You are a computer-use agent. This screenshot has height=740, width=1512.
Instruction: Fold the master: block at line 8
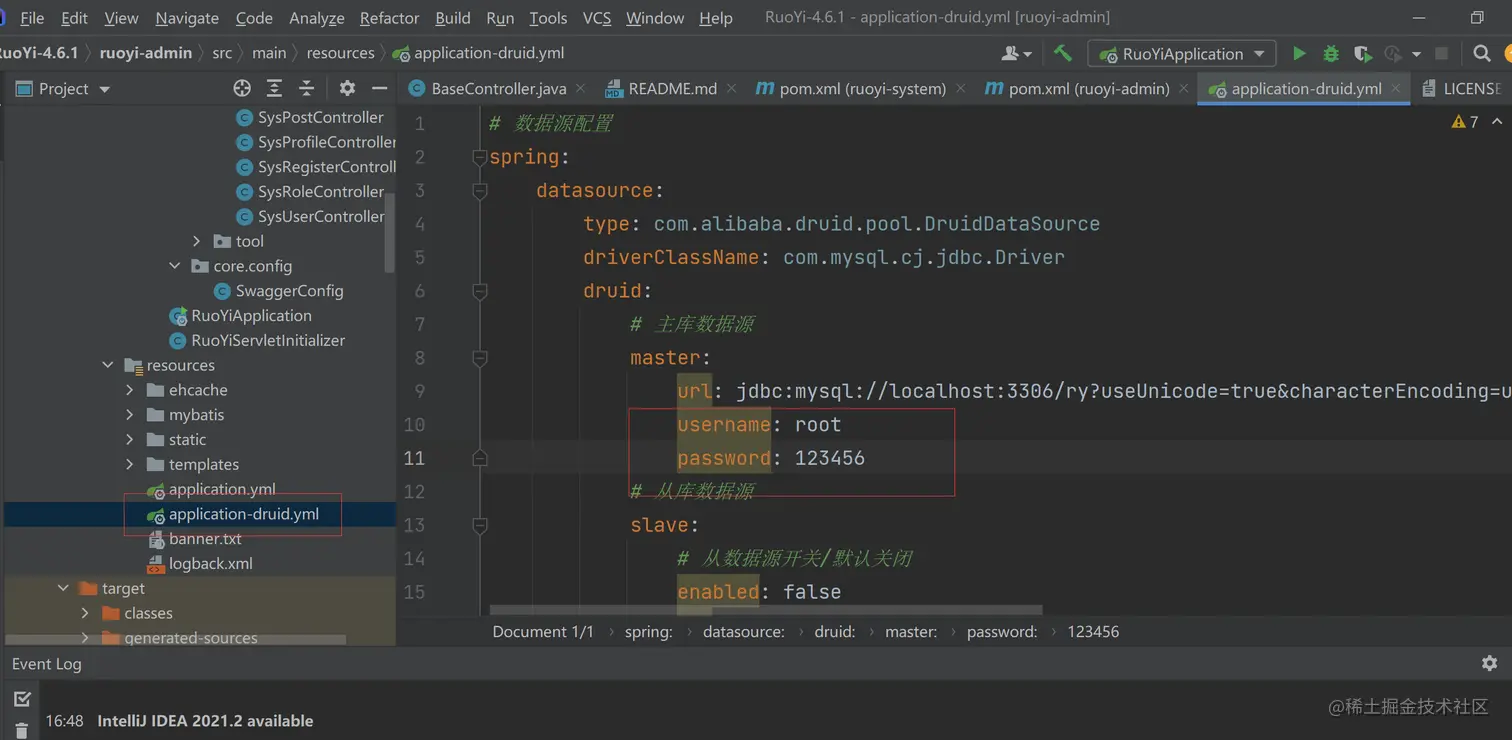pos(479,358)
